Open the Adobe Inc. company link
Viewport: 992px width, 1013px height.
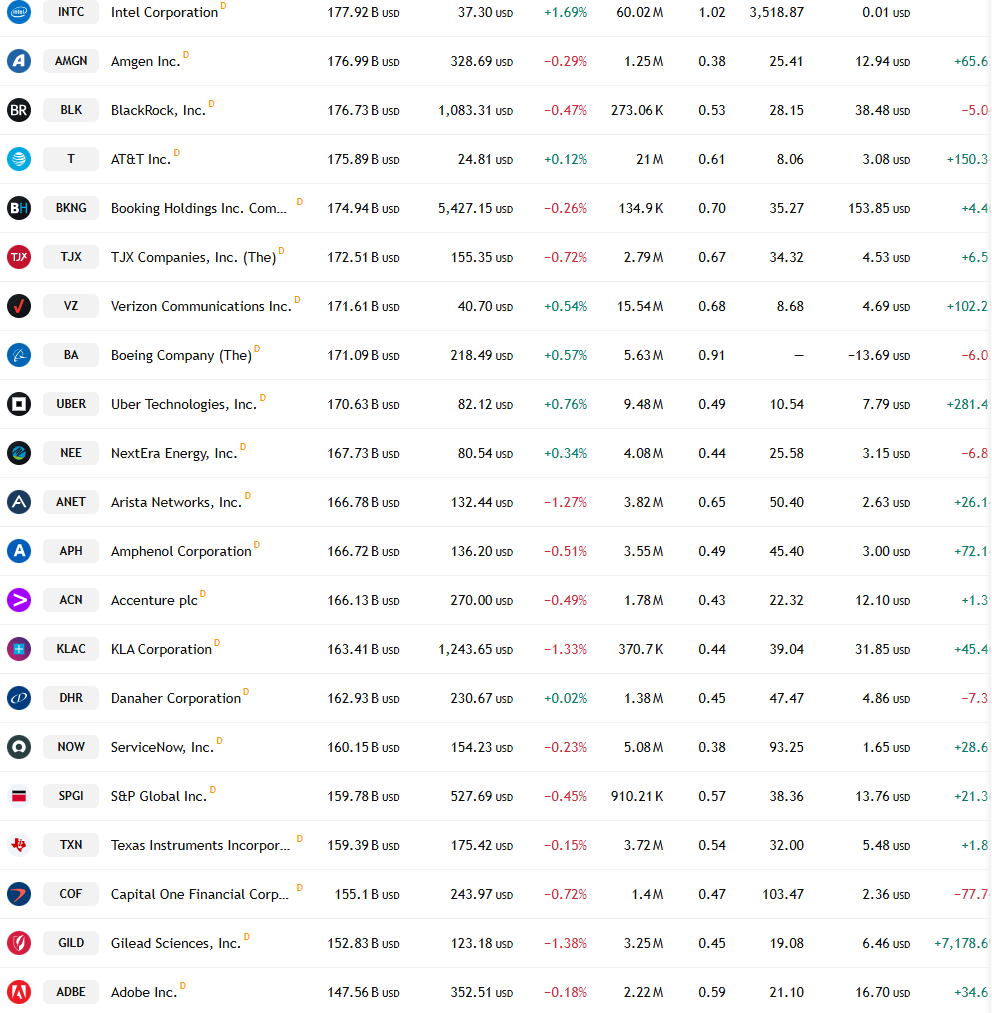coord(143,992)
